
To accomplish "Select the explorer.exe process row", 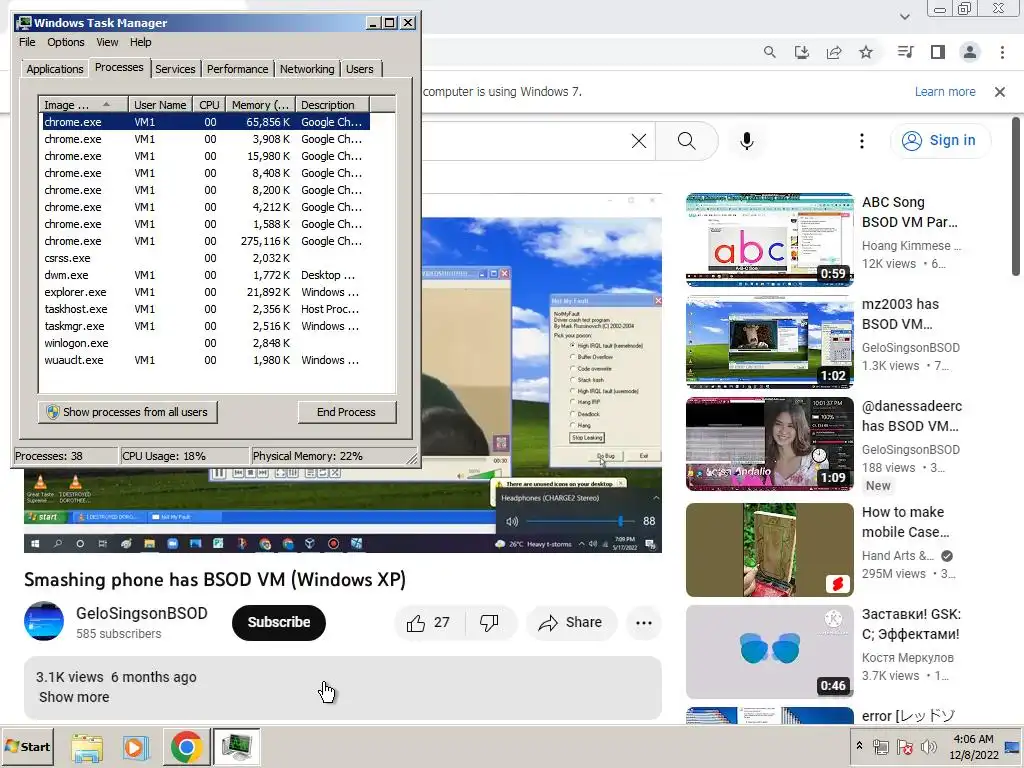I will pyautogui.click(x=206, y=292).
